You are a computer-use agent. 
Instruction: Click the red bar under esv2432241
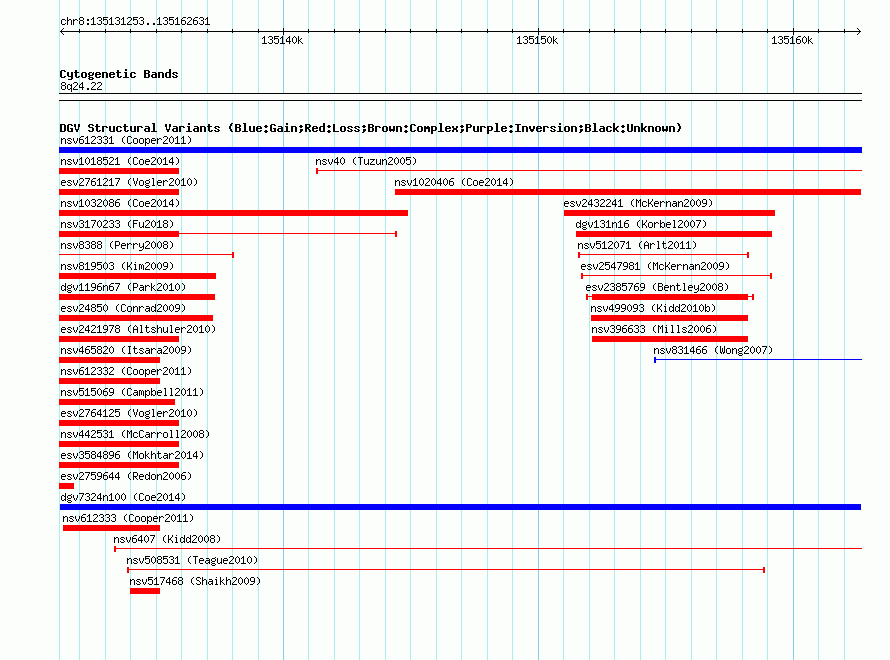coord(669,213)
